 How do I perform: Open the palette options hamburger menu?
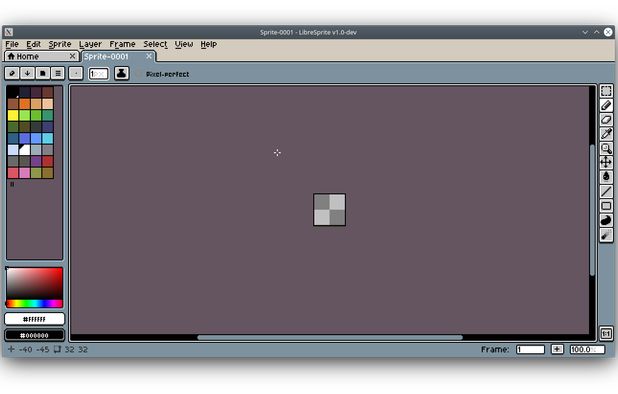58,73
